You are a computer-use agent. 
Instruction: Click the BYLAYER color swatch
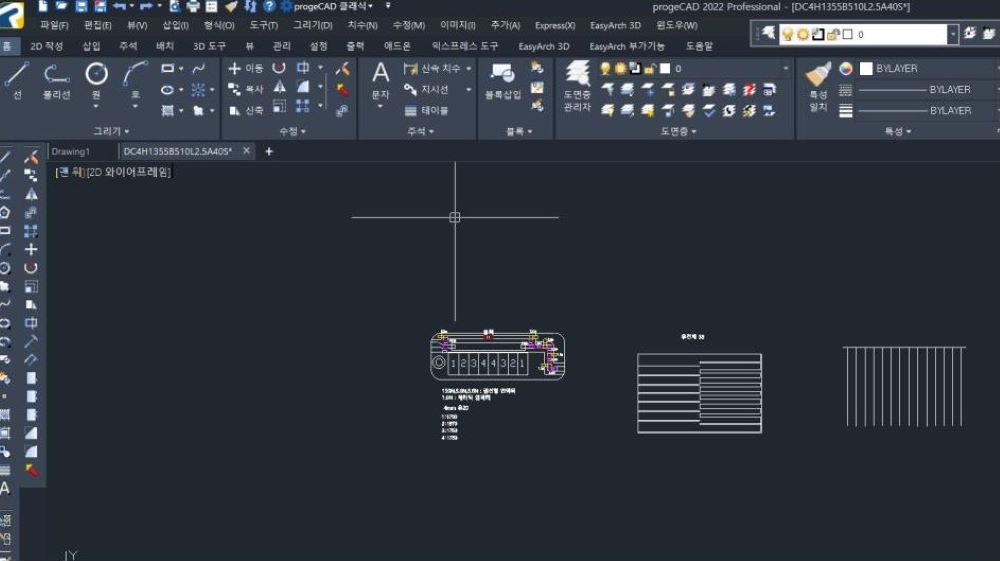[x=866, y=68]
